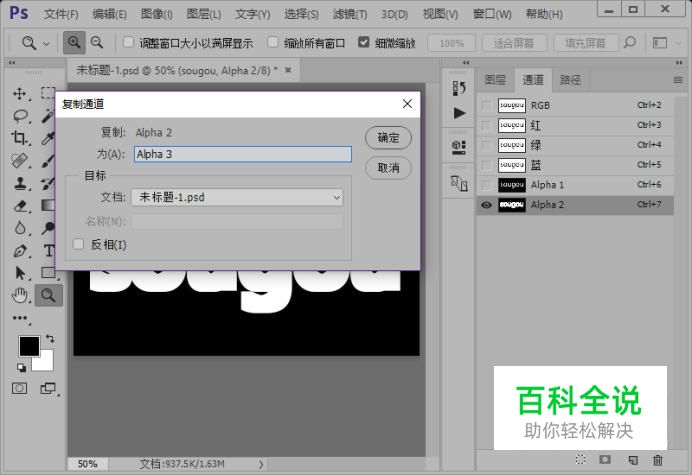
Task: Open the Channels panel menu
Action: point(678,80)
